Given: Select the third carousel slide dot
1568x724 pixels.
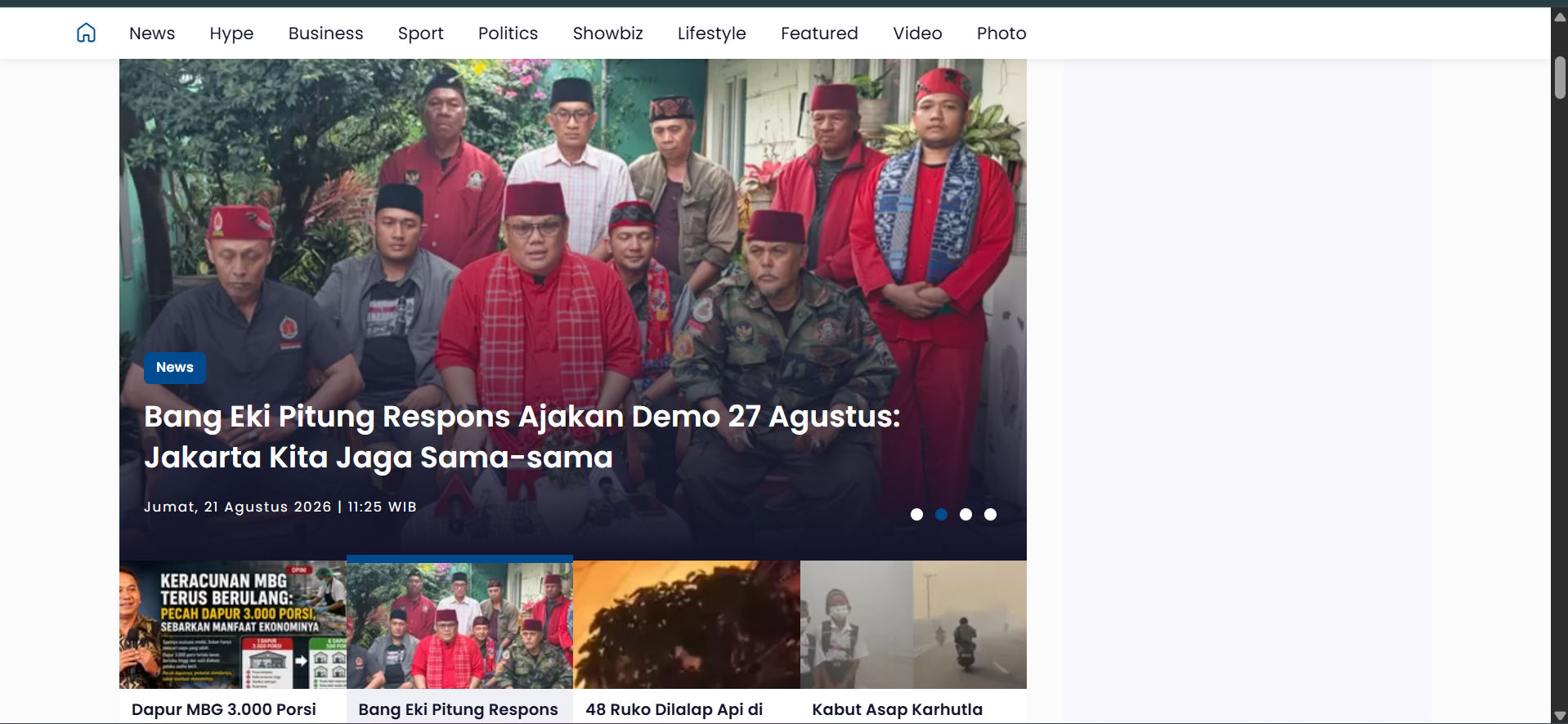Looking at the screenshot, I should tap(965, 514).
